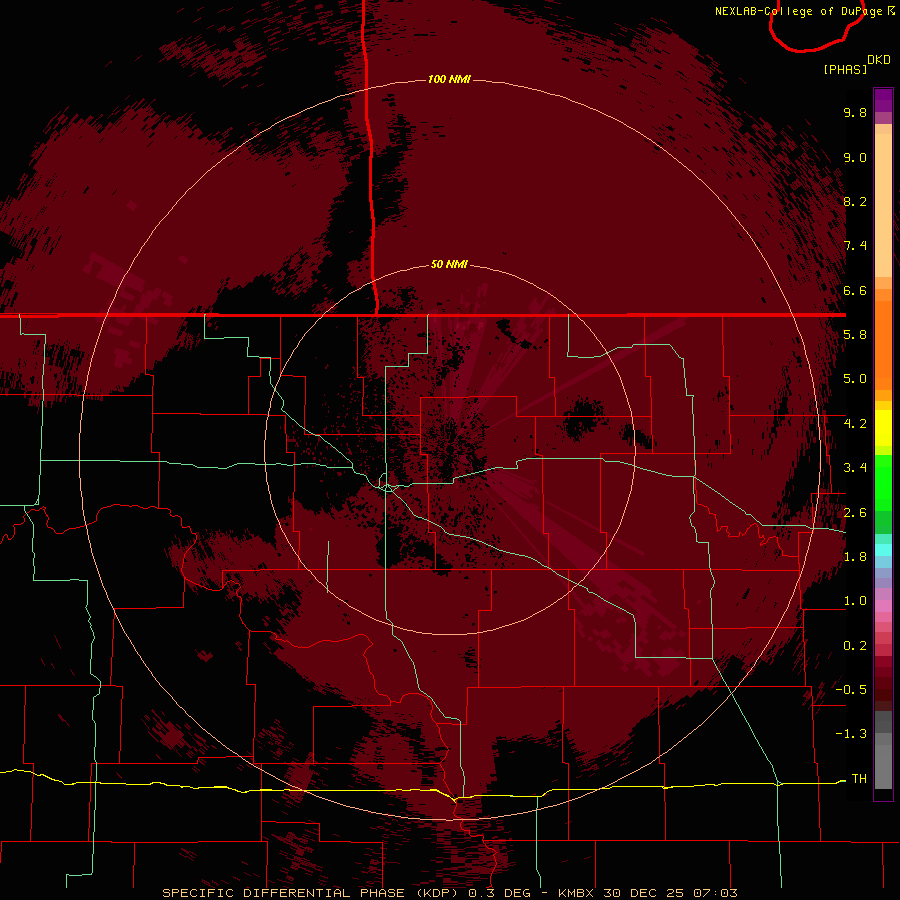Click the 7.4 color scale value
The height and width of the screenshot is (900, 900).
(x=855, y=246)
